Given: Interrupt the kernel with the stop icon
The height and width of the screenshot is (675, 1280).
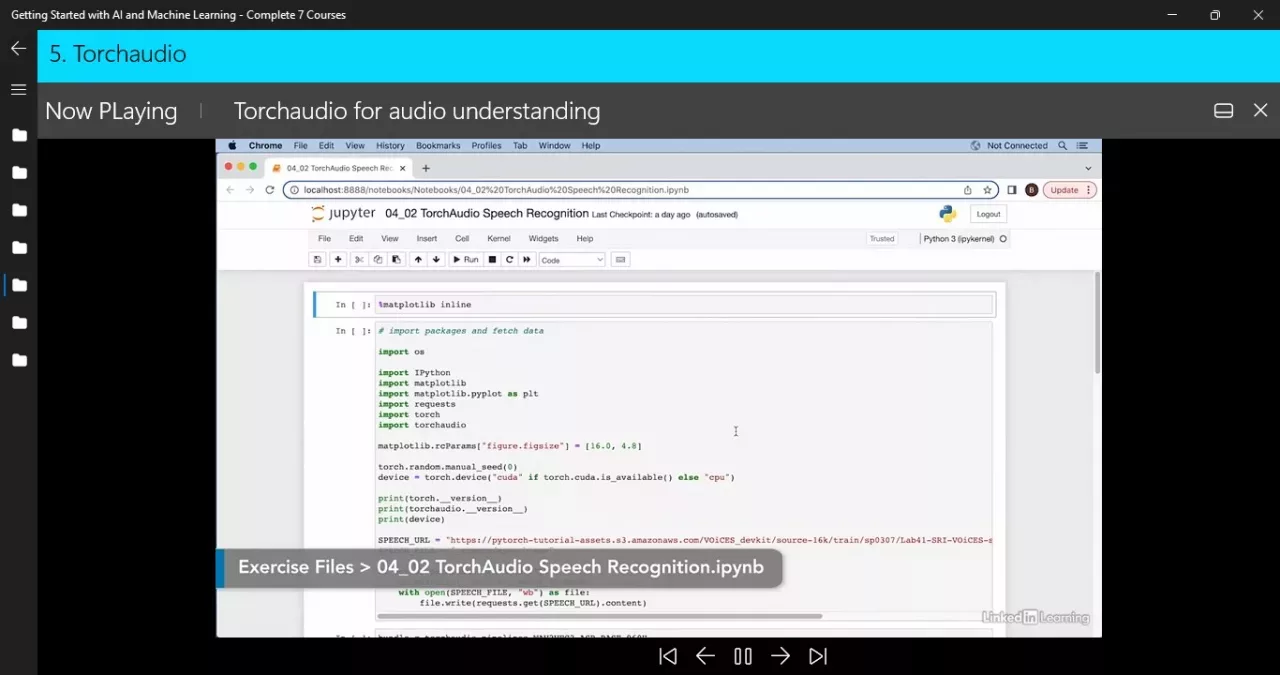Looking at the screenshot, I should (x=492, y=260).
